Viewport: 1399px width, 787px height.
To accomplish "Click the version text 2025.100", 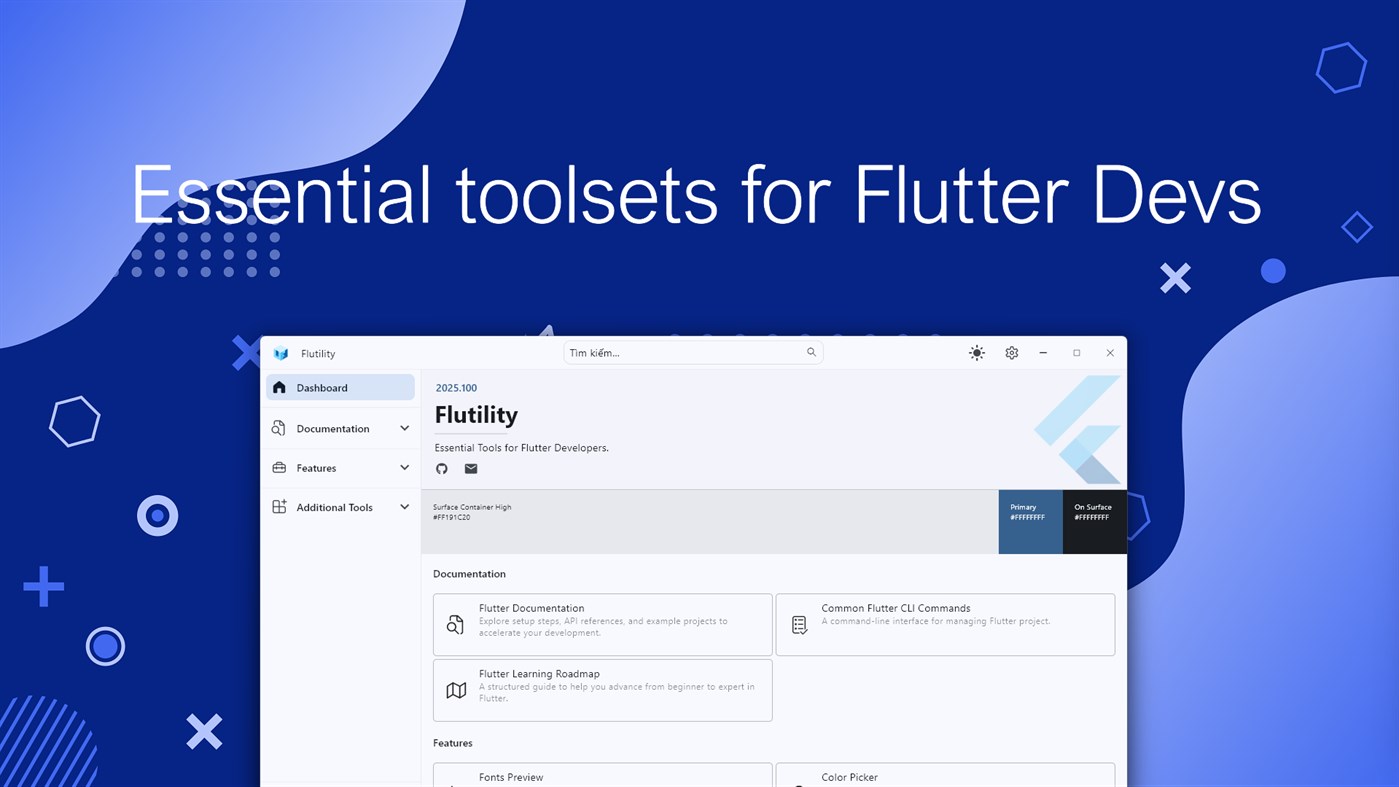I will 456,387.
